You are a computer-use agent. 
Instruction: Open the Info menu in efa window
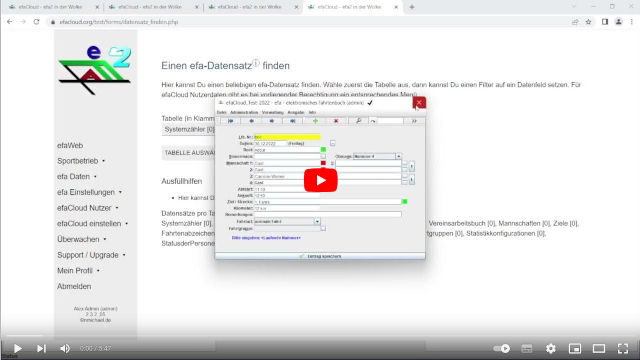pos(312,112)
